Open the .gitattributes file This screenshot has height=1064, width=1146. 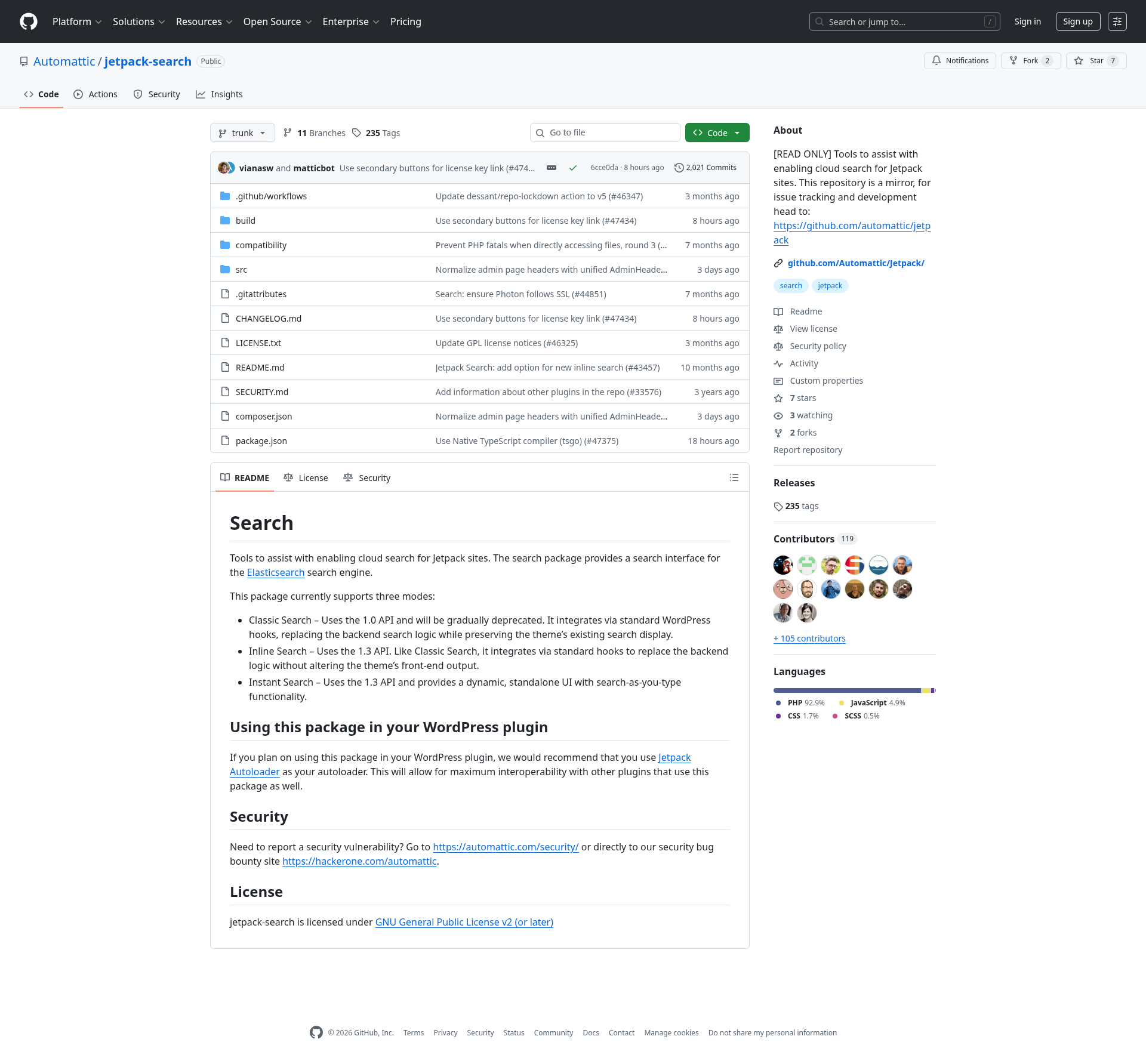(261, 294)
